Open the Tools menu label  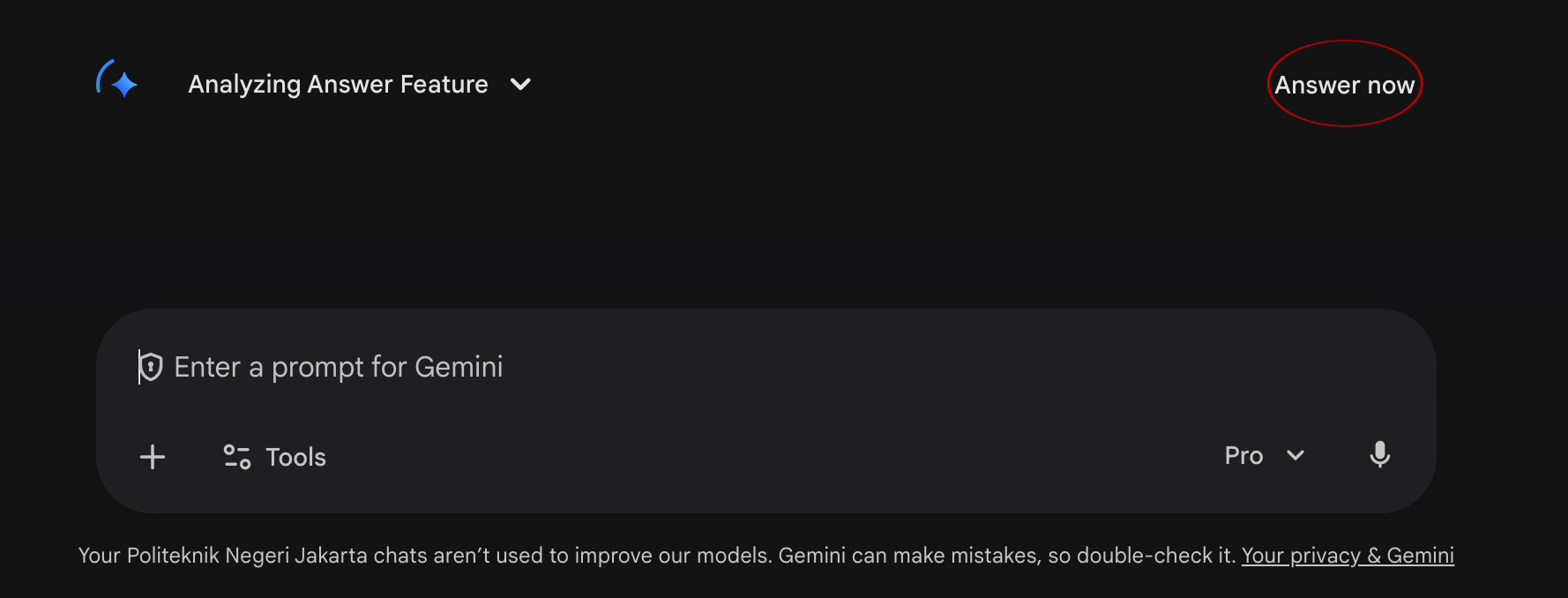(x=296, y=458)
